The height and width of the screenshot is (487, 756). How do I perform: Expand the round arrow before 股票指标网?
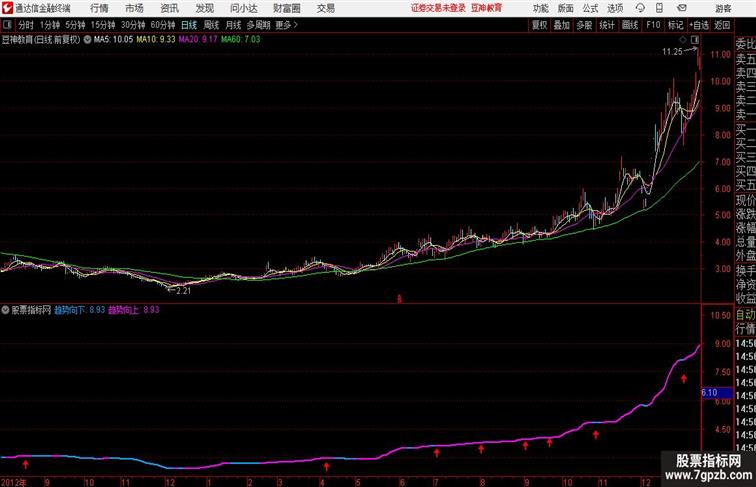[x=5, y=310]
